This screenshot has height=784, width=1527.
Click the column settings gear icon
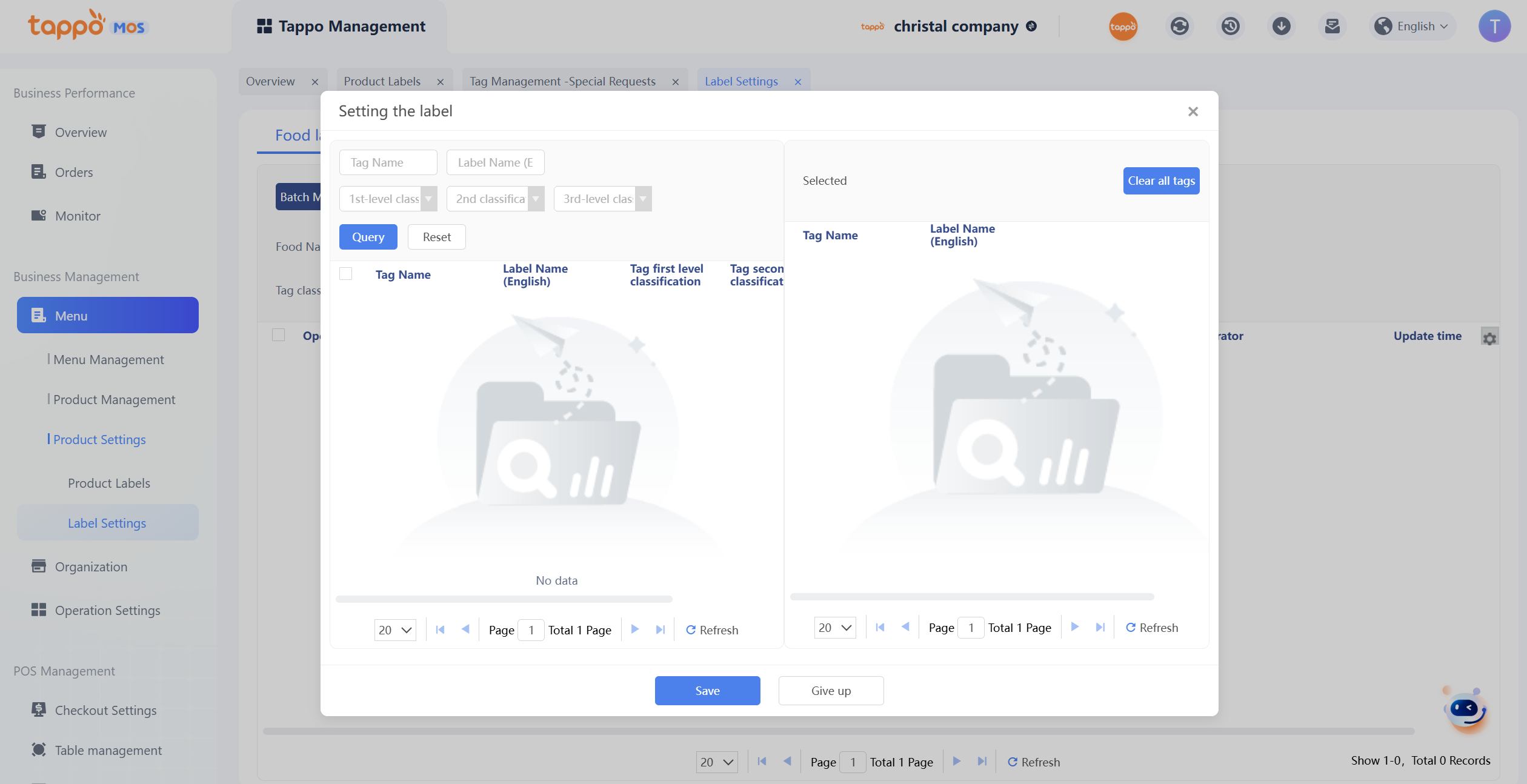click(x=1489, y=337)
